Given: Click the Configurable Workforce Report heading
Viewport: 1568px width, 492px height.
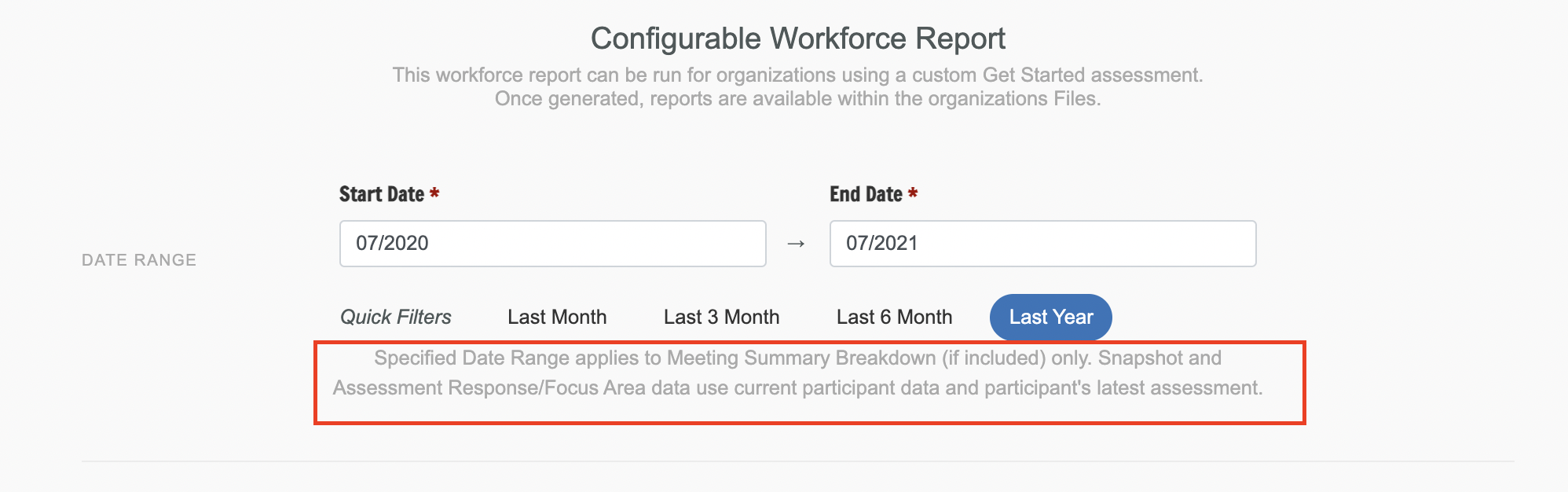Looking at the screenshot, I should click(797, 39).
